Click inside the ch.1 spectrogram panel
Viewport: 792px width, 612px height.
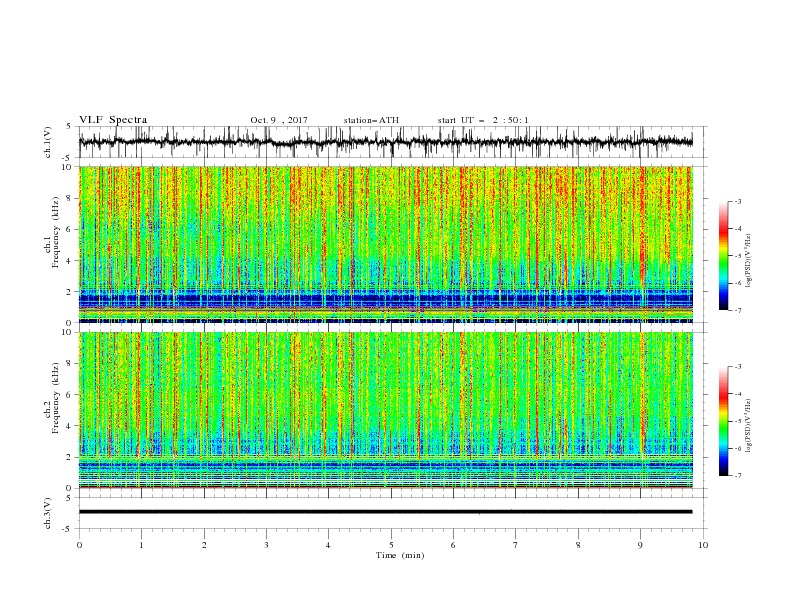point(385,244)
